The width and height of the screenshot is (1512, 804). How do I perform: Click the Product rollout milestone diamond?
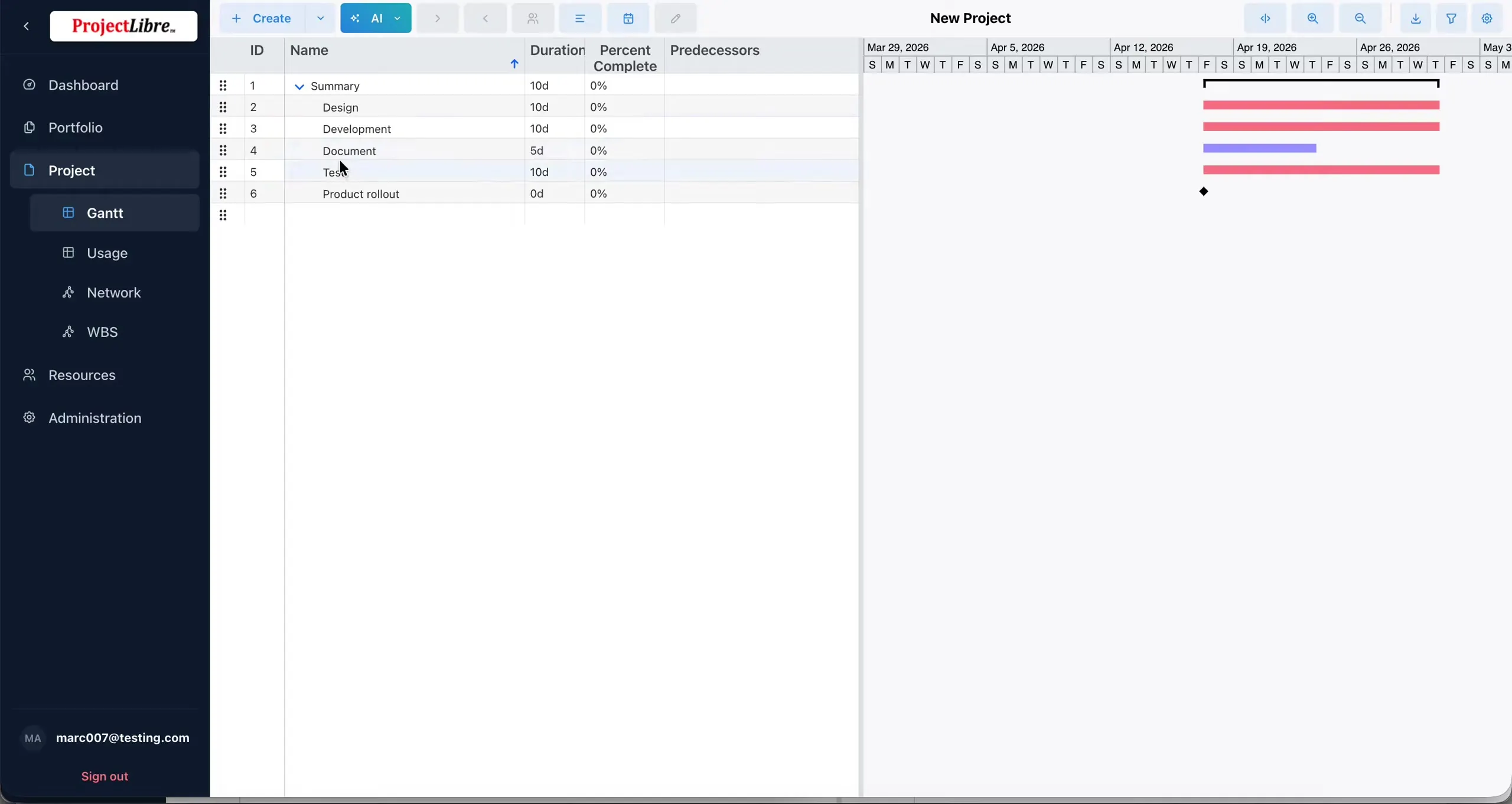[x=1204, y=191]
